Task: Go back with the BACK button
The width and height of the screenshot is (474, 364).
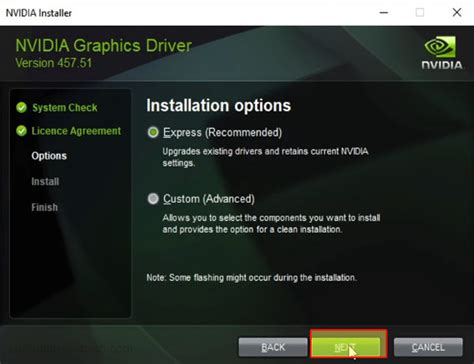Action: tap(273, 347)
